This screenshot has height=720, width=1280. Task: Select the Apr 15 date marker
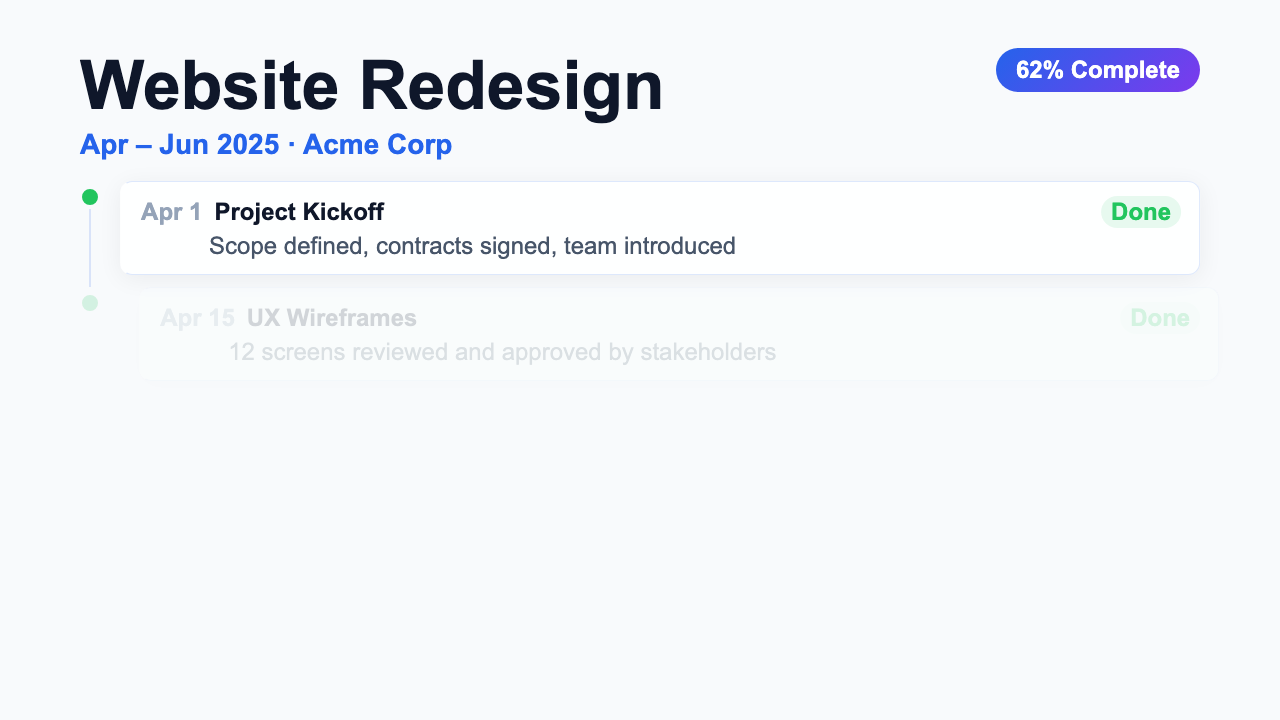point(198,318)
